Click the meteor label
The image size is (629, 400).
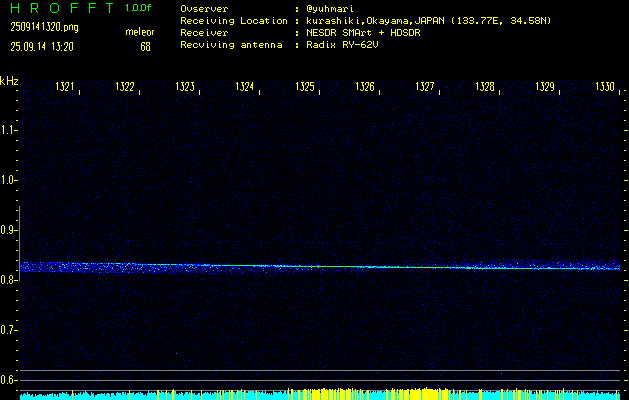click(x=140, y=32)
